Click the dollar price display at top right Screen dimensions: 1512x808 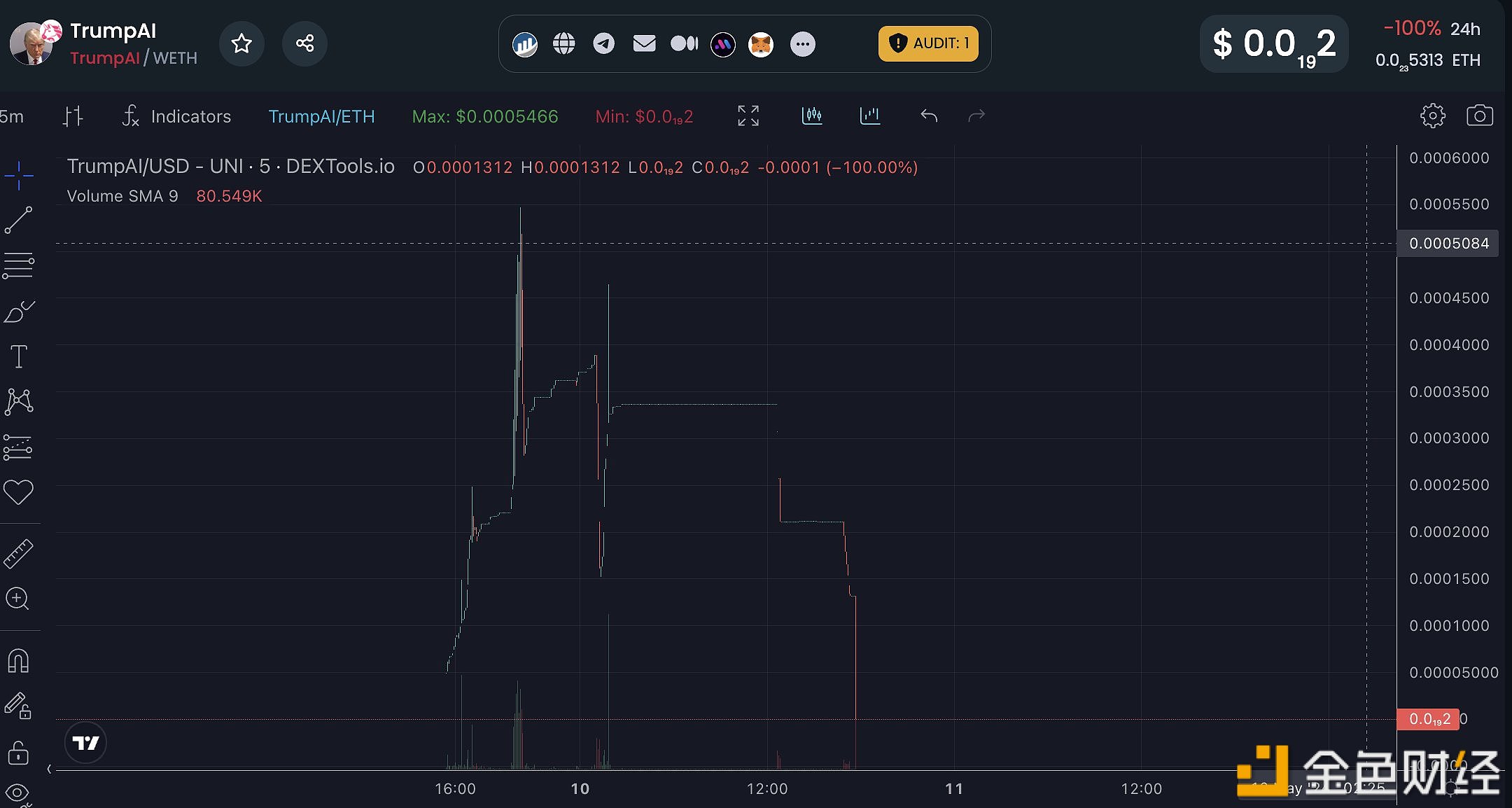(x=1274, y=44)
